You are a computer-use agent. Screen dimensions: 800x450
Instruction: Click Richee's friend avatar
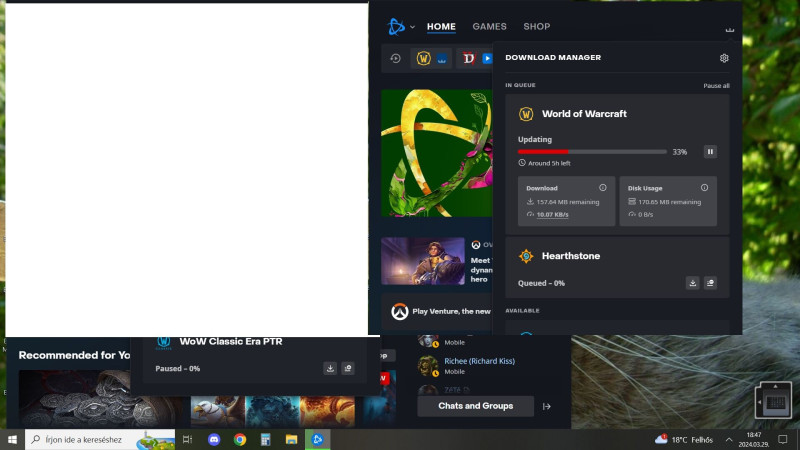click(x=428, y=365)
